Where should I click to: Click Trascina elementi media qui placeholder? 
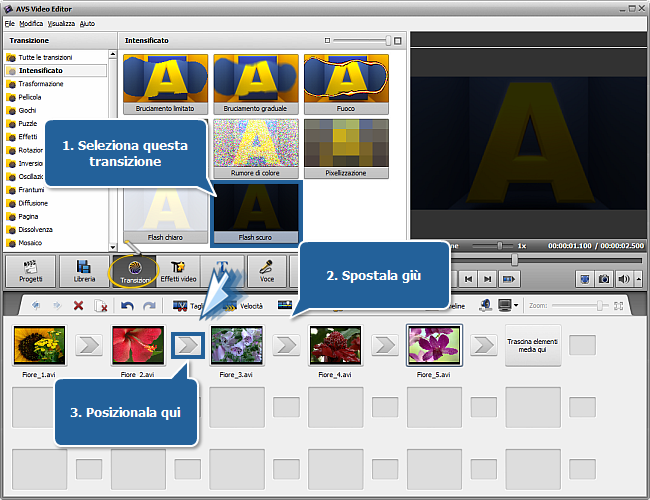tap(532, 345)
